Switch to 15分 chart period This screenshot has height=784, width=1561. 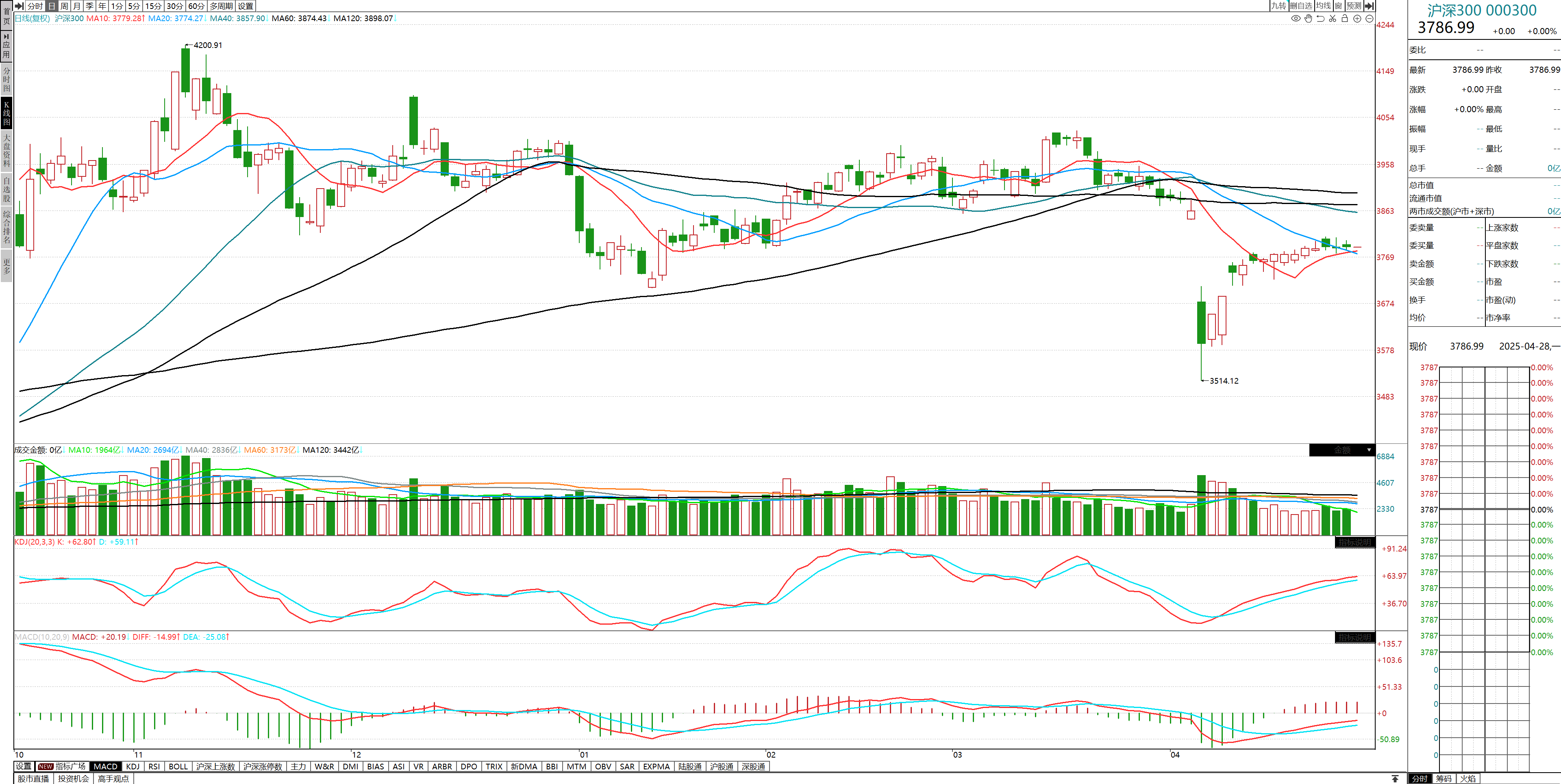(153, 5)
